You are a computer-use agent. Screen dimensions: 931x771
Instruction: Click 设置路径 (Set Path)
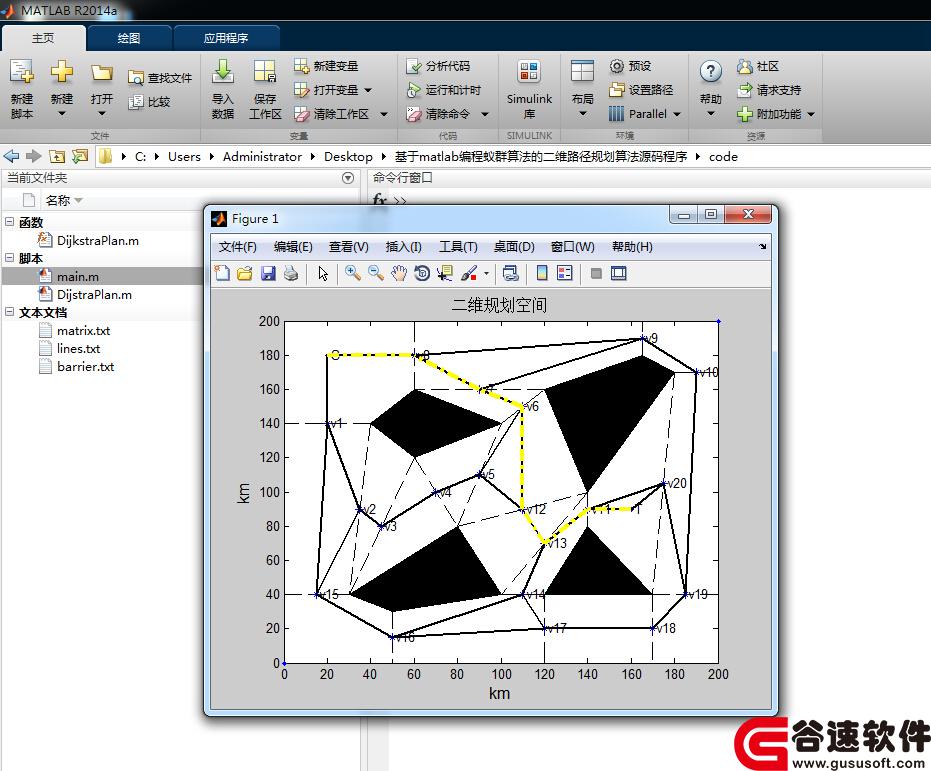coord(641,90)
